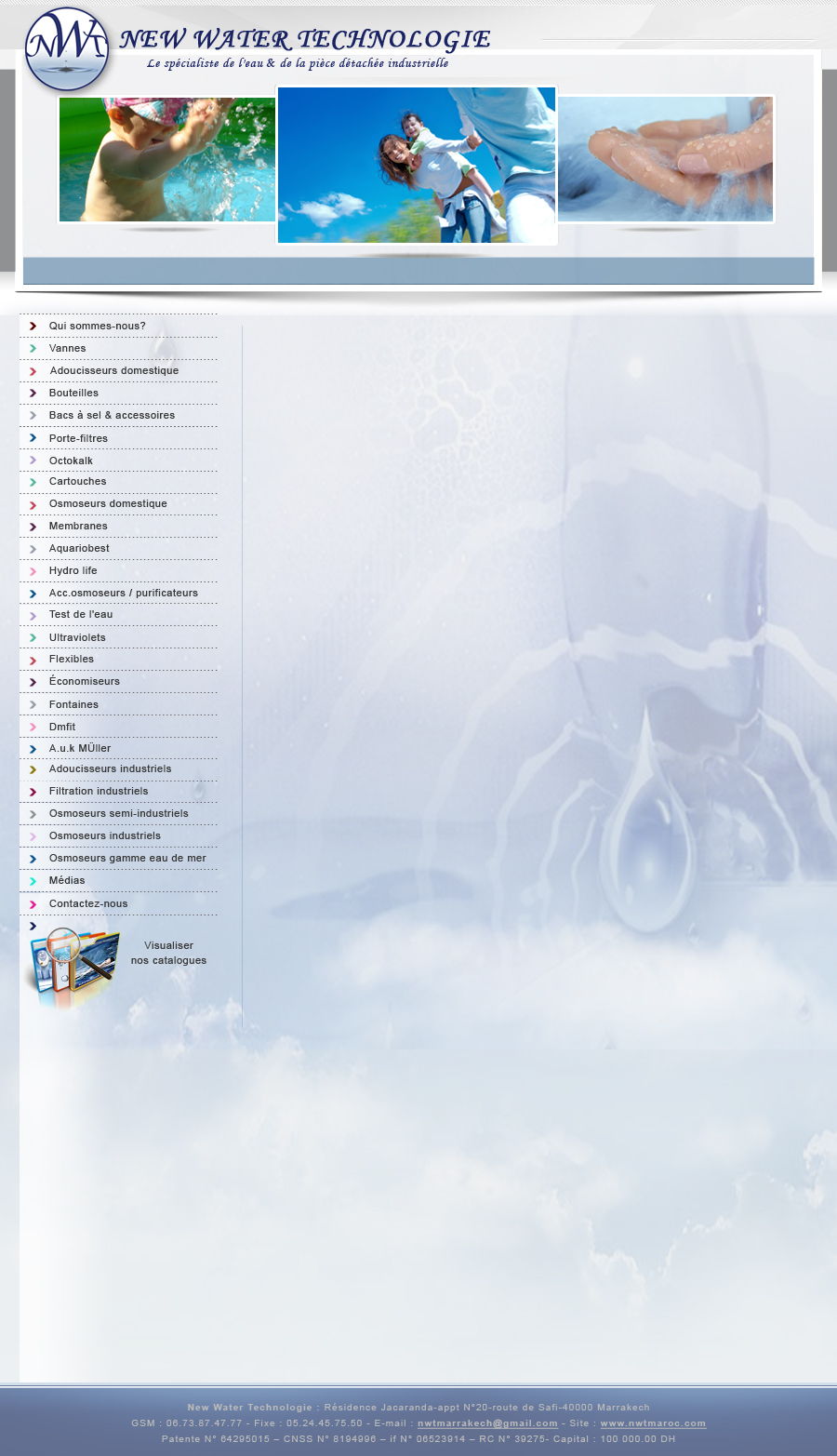The width and height of the screenshot is (837, 1456).
Task: Click arrow icon beside Test de l'eau
Action: pyautogui.click(x=33, y=615)
